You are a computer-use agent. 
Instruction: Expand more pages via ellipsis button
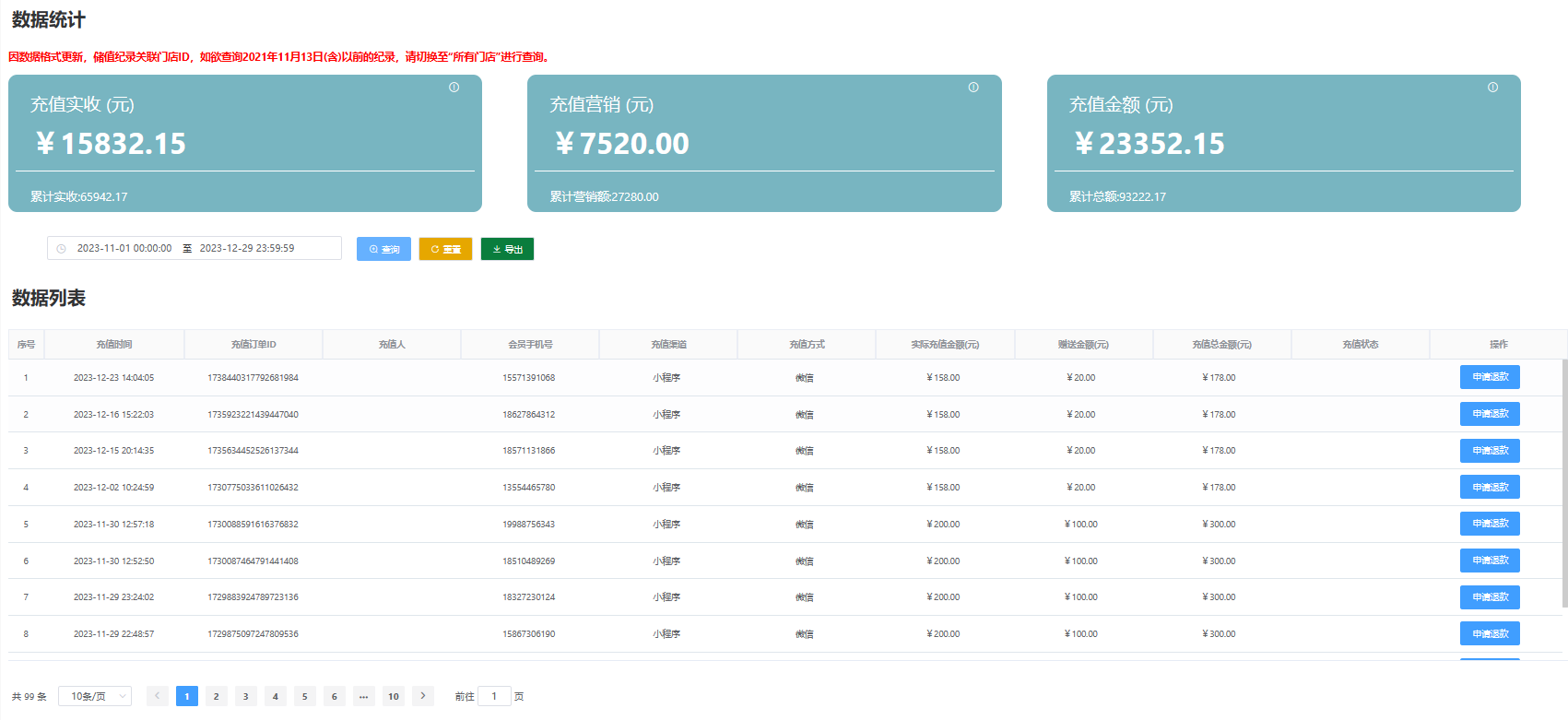364,696
